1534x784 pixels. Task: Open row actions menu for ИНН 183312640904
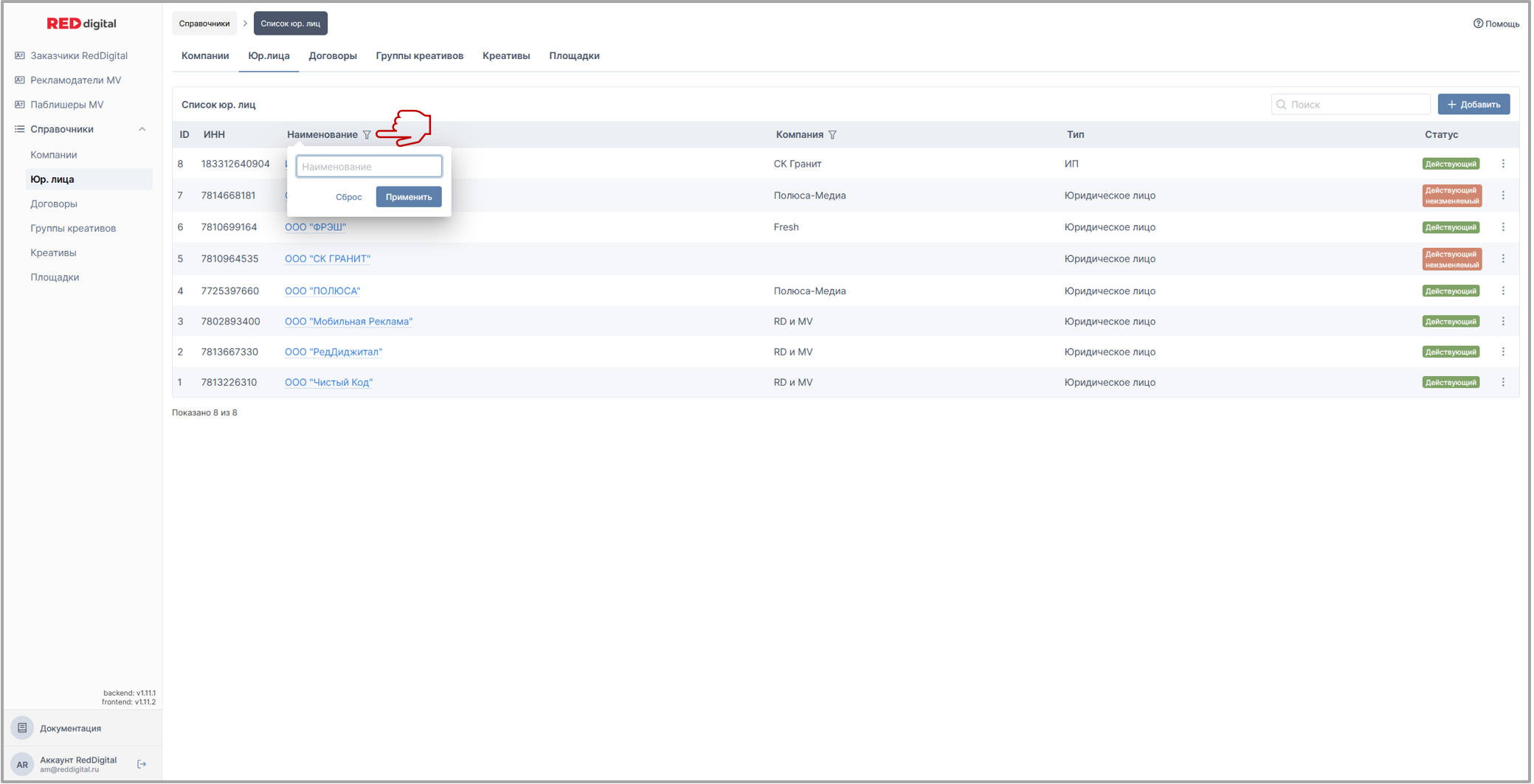click(x=1503, y=164)
